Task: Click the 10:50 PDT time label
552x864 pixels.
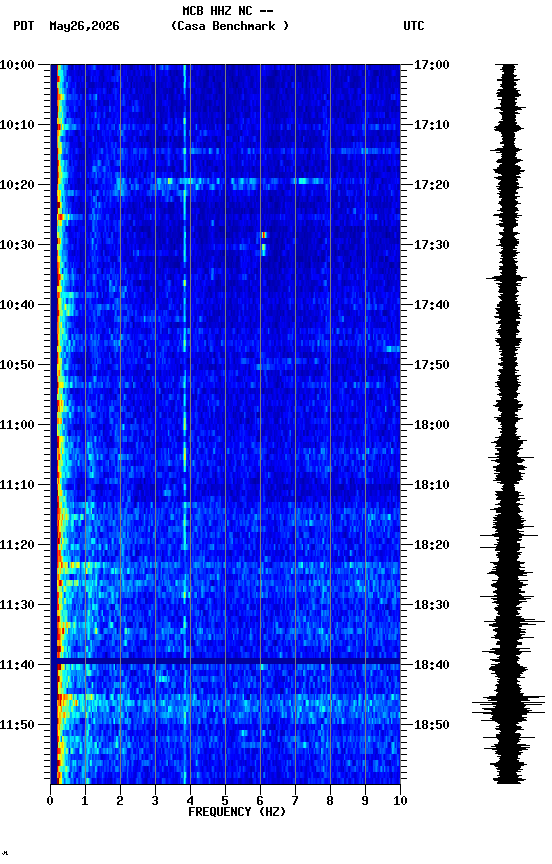Action: [x=17, y=365]
